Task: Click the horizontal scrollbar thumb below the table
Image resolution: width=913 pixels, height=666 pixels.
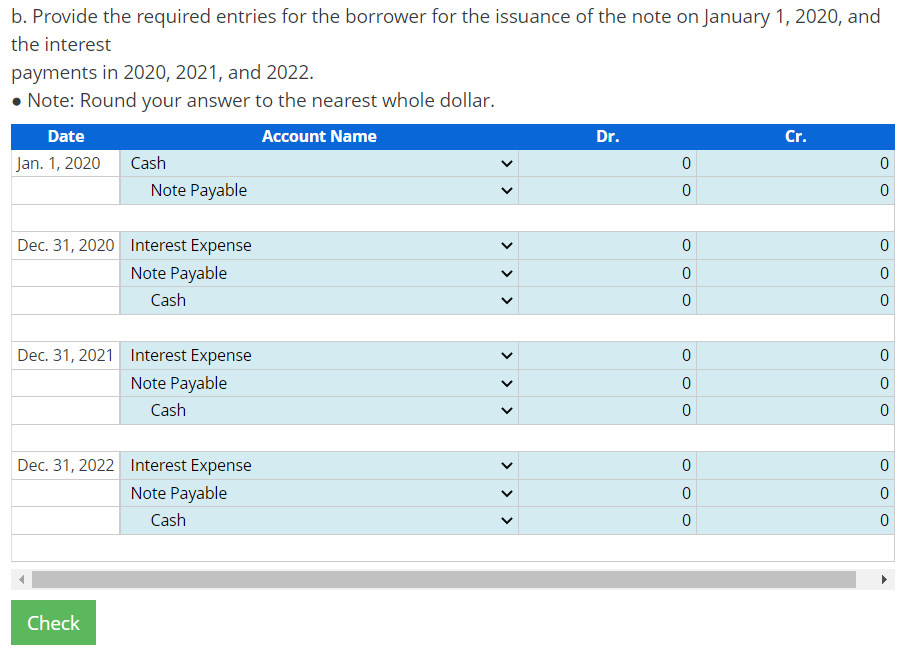Action: (x=444, y=579)
